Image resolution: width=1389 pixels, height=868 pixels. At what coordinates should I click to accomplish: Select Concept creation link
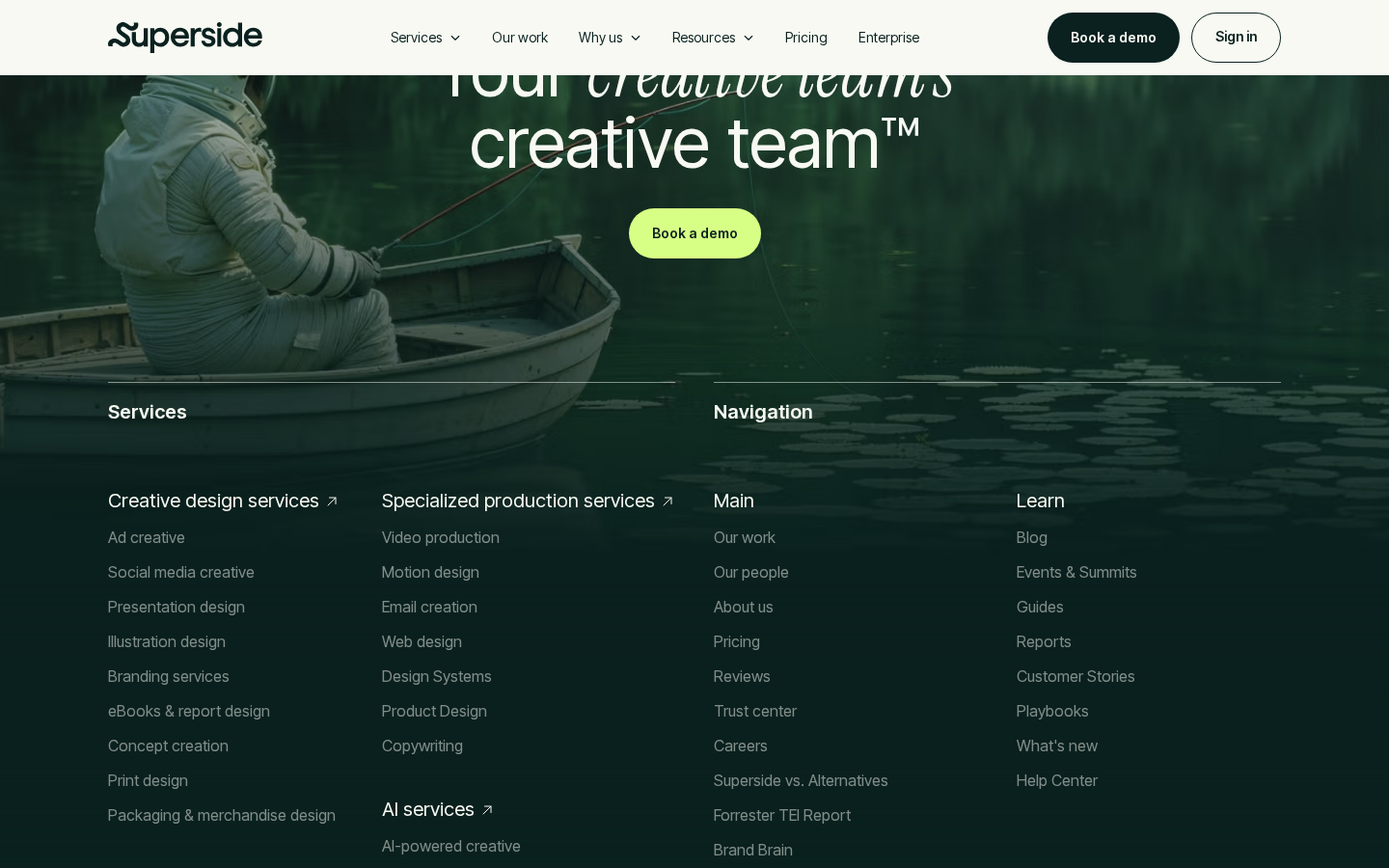point(168,746)
